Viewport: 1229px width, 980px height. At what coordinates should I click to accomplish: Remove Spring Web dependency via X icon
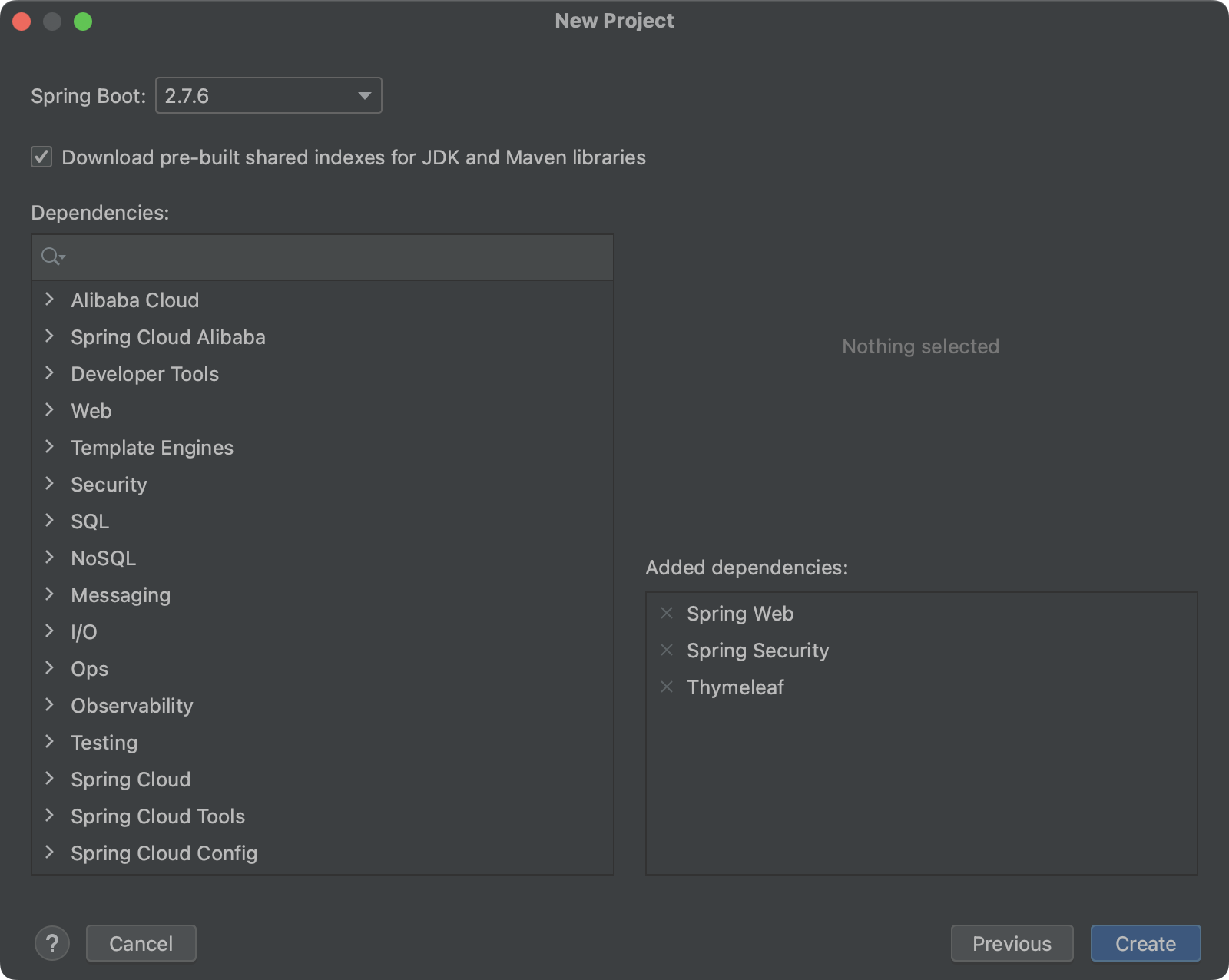tap(667, 613)
